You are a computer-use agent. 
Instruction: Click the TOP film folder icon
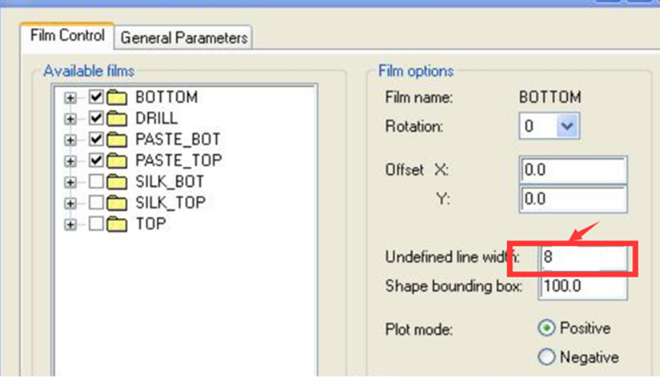[x=117, y=224]
